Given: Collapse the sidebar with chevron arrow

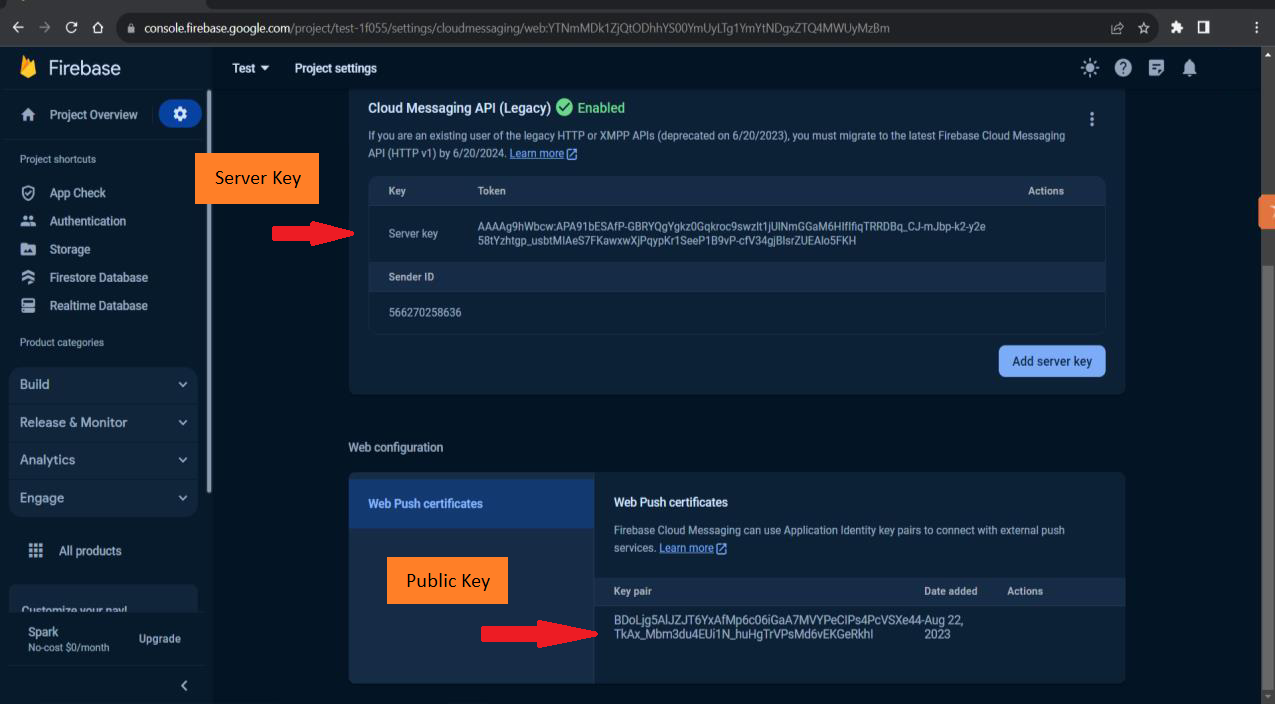Looking at the screenshot, I should point(184,685).
